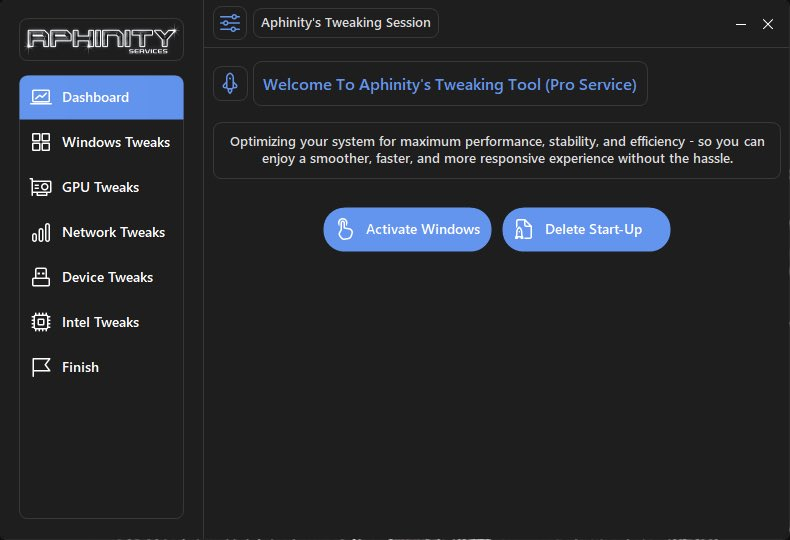Click the Windows Tweaks grid icon
Screen dimensions: 790x540
click(41, 142)
